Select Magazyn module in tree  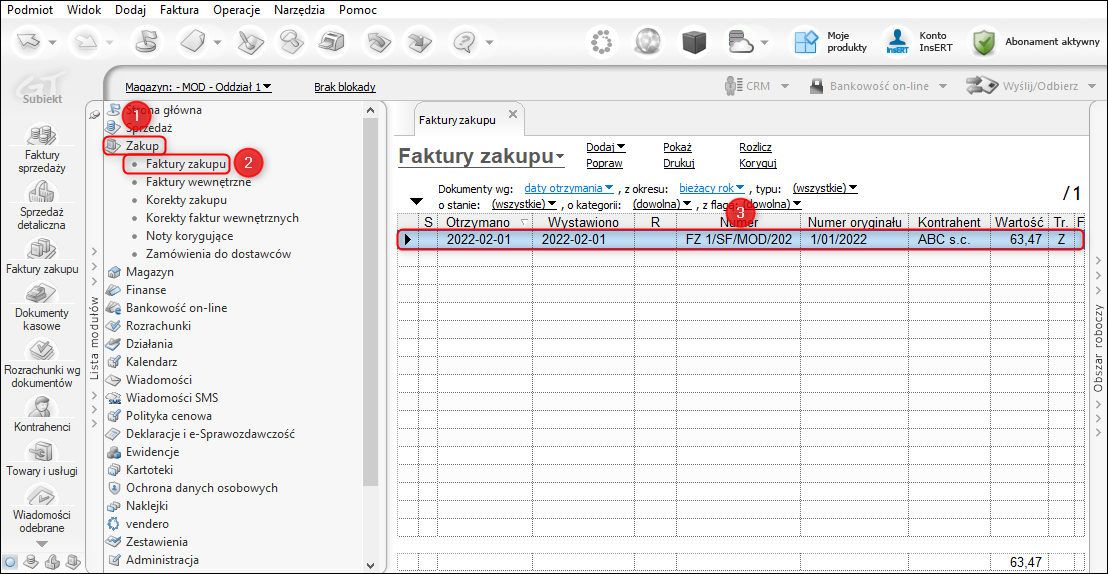(x=149, y=271)
